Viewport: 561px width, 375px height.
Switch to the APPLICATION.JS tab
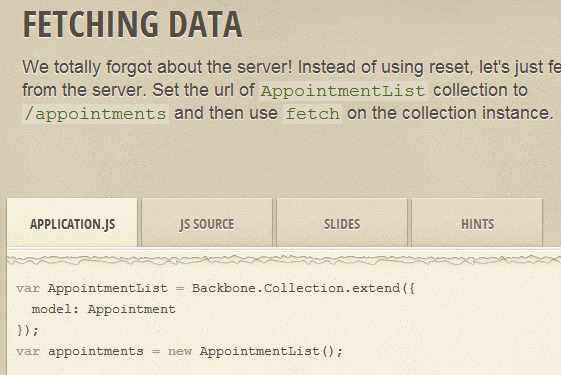[72, 223]
